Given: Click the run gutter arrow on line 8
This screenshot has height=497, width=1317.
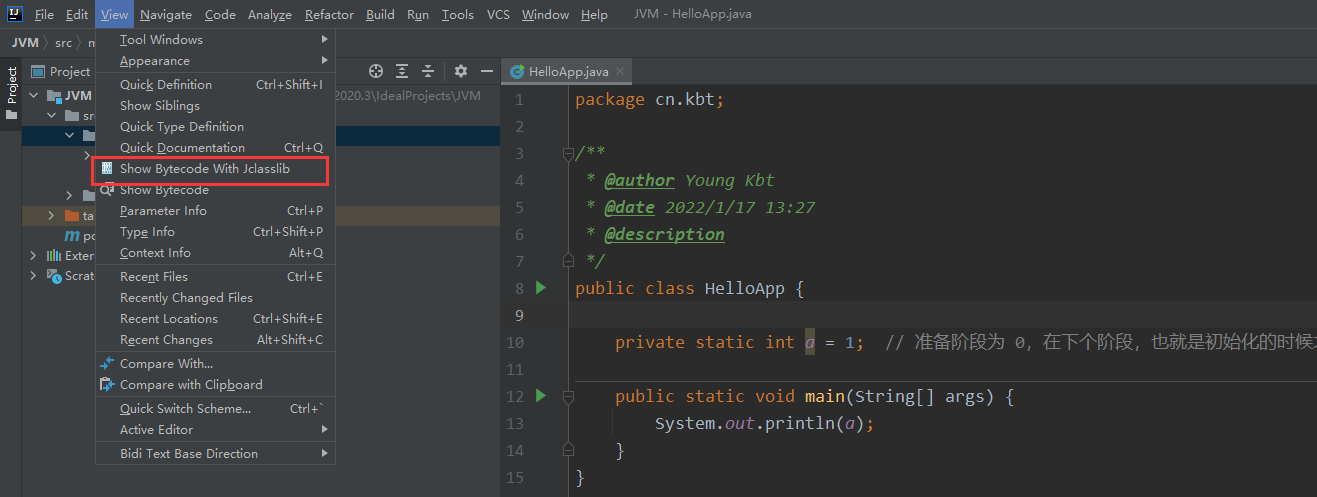Looking at the screenshot, I should click(x=541, y=288).
